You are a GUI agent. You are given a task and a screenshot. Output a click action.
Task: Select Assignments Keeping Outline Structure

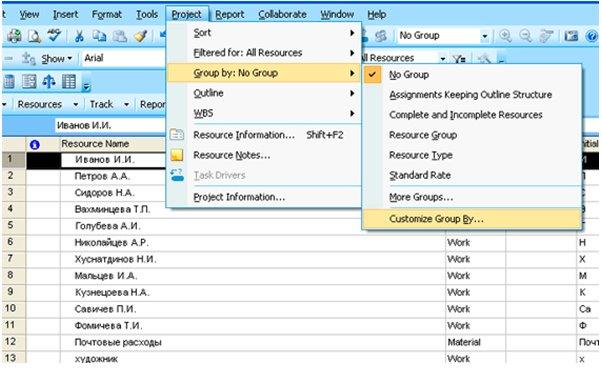click(472, 95)
